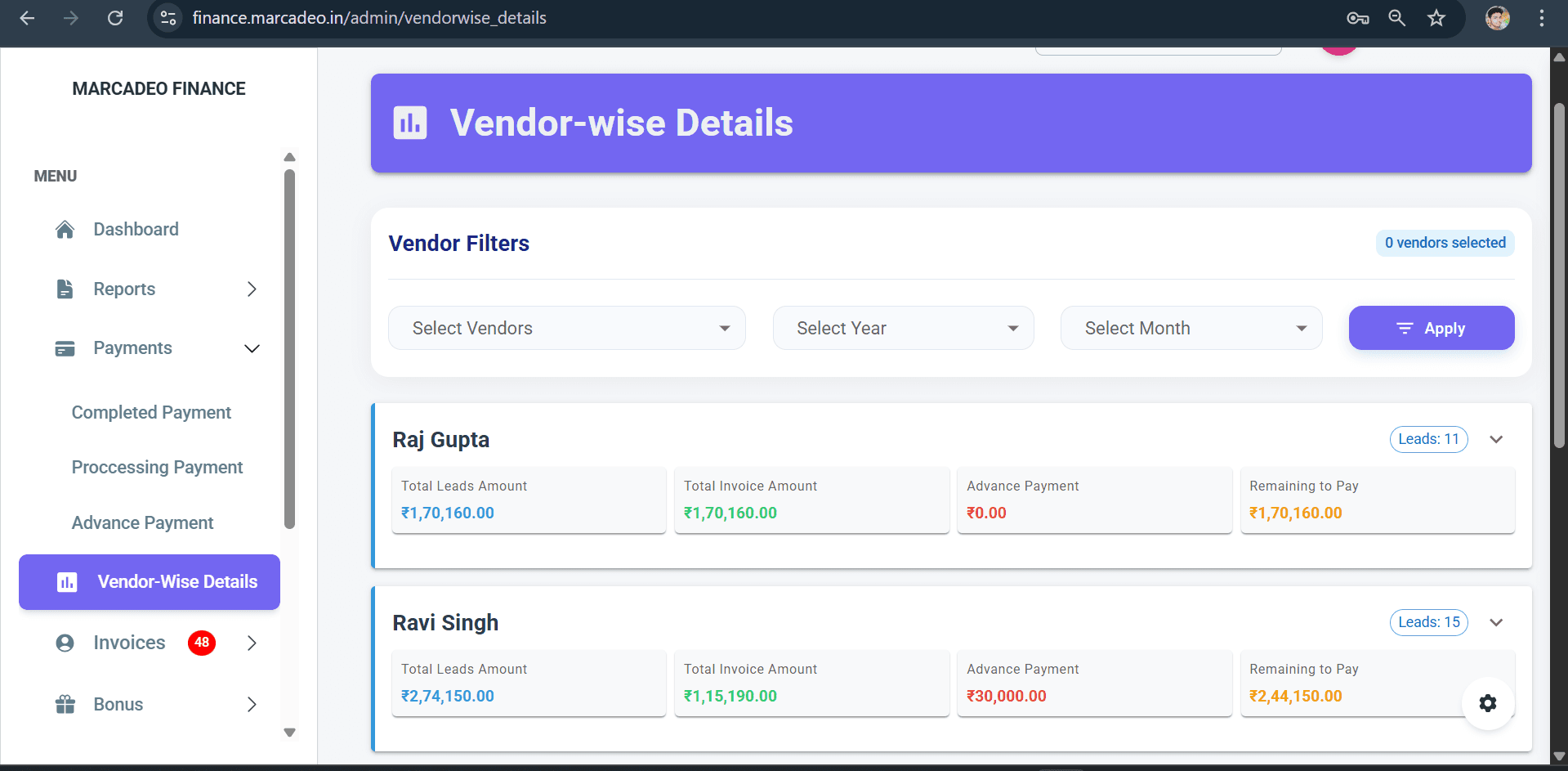Select the Bonus gift icon
Viewport: 1568px width, 771px height.
65,704
